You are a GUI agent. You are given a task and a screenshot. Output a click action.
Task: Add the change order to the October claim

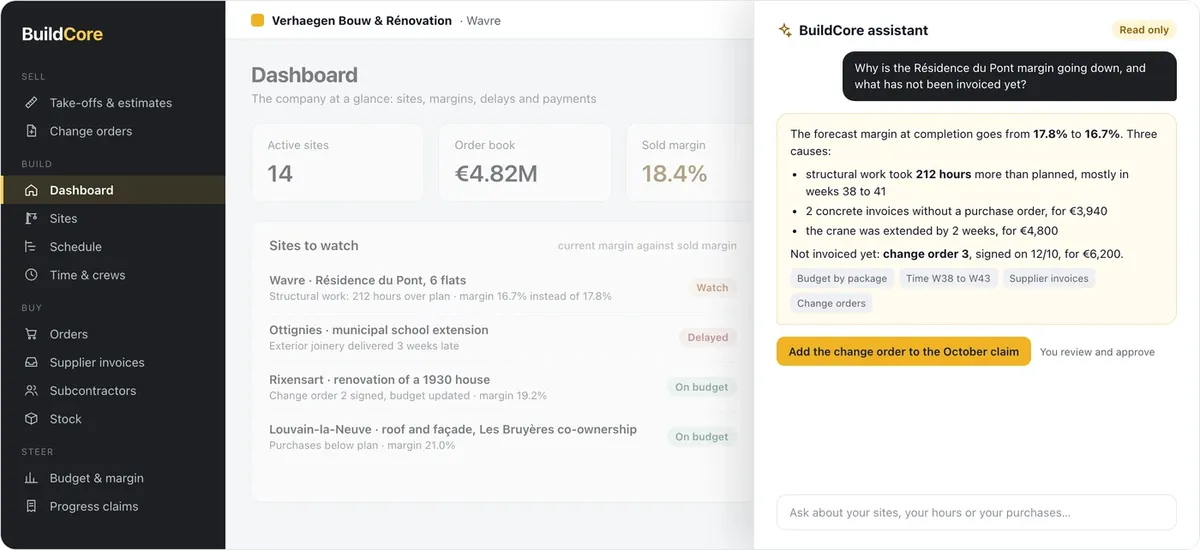click(x=903, y=351)
